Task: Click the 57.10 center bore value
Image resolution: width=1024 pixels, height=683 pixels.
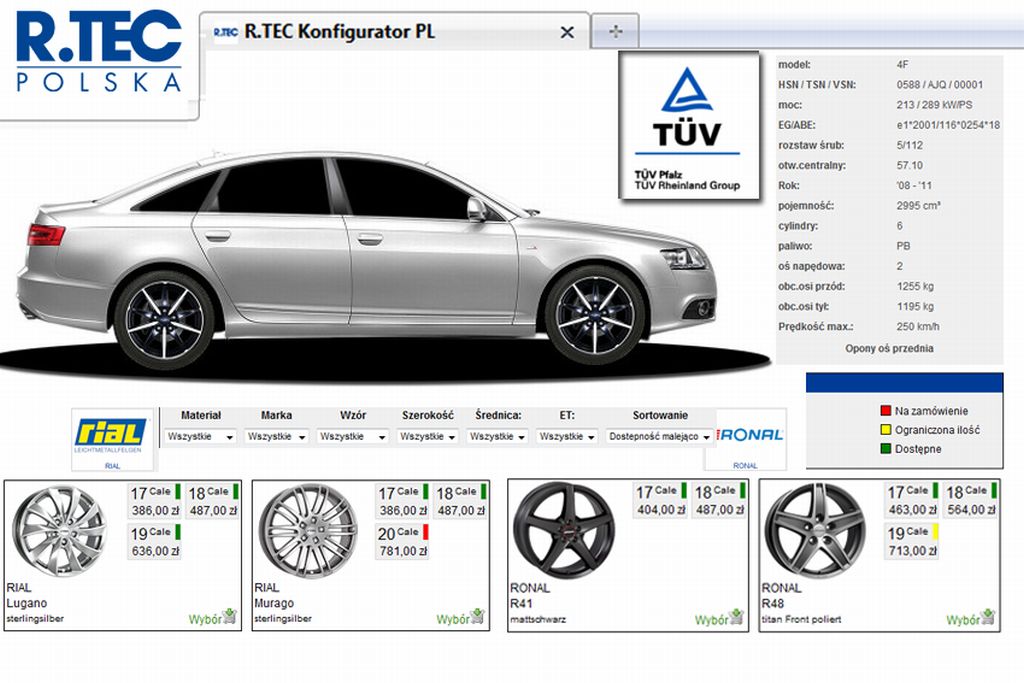Action: (910, 166)
